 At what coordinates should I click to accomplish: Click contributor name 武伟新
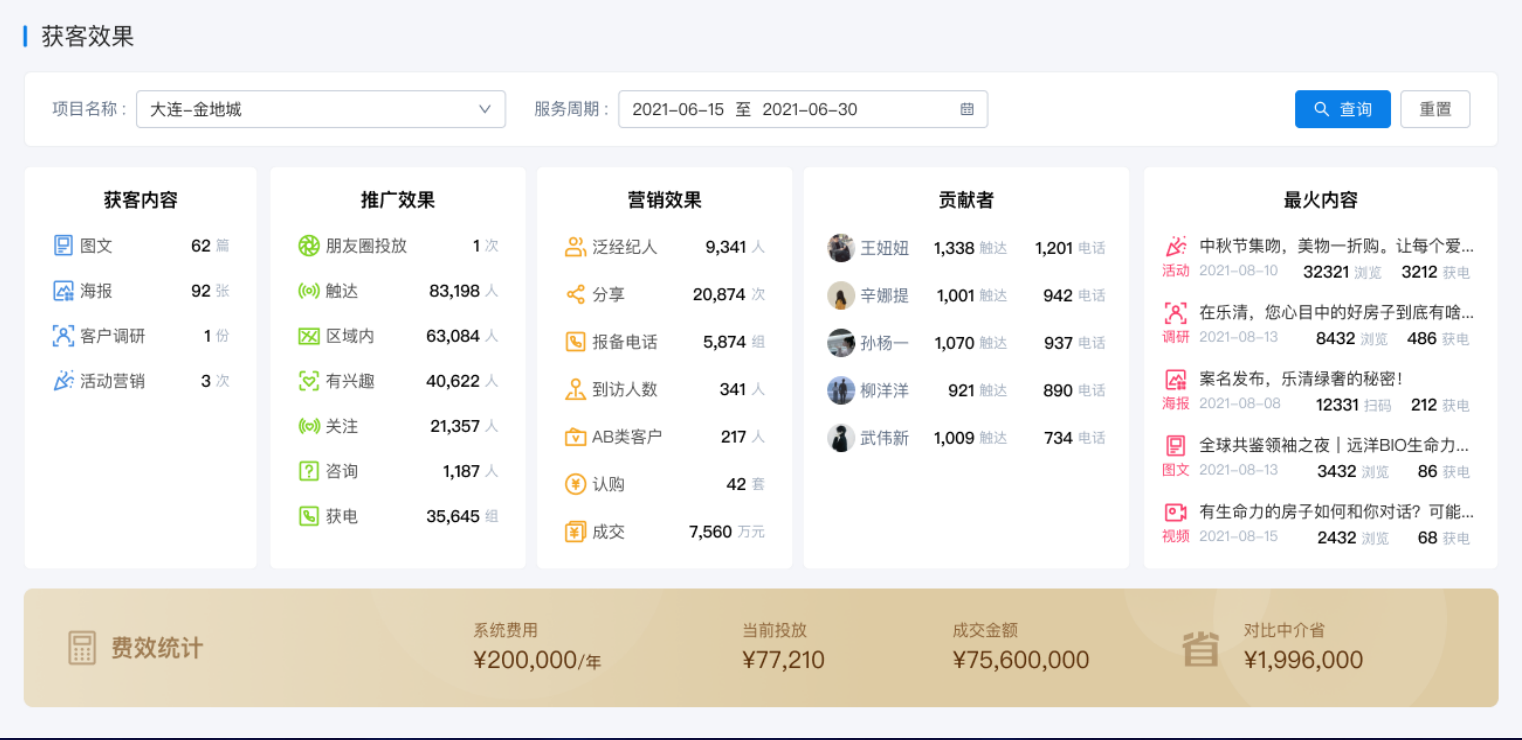(x=885, y=438)
